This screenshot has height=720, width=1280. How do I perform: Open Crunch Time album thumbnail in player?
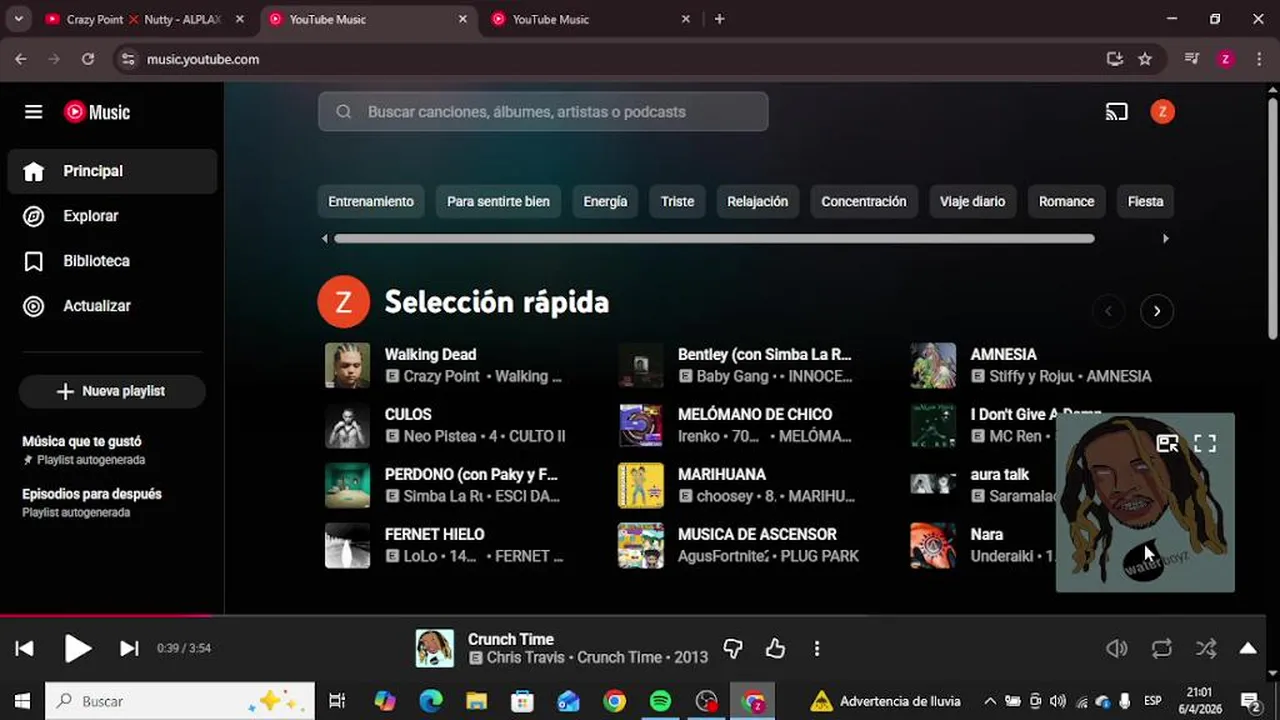click(x=435, y=648)
